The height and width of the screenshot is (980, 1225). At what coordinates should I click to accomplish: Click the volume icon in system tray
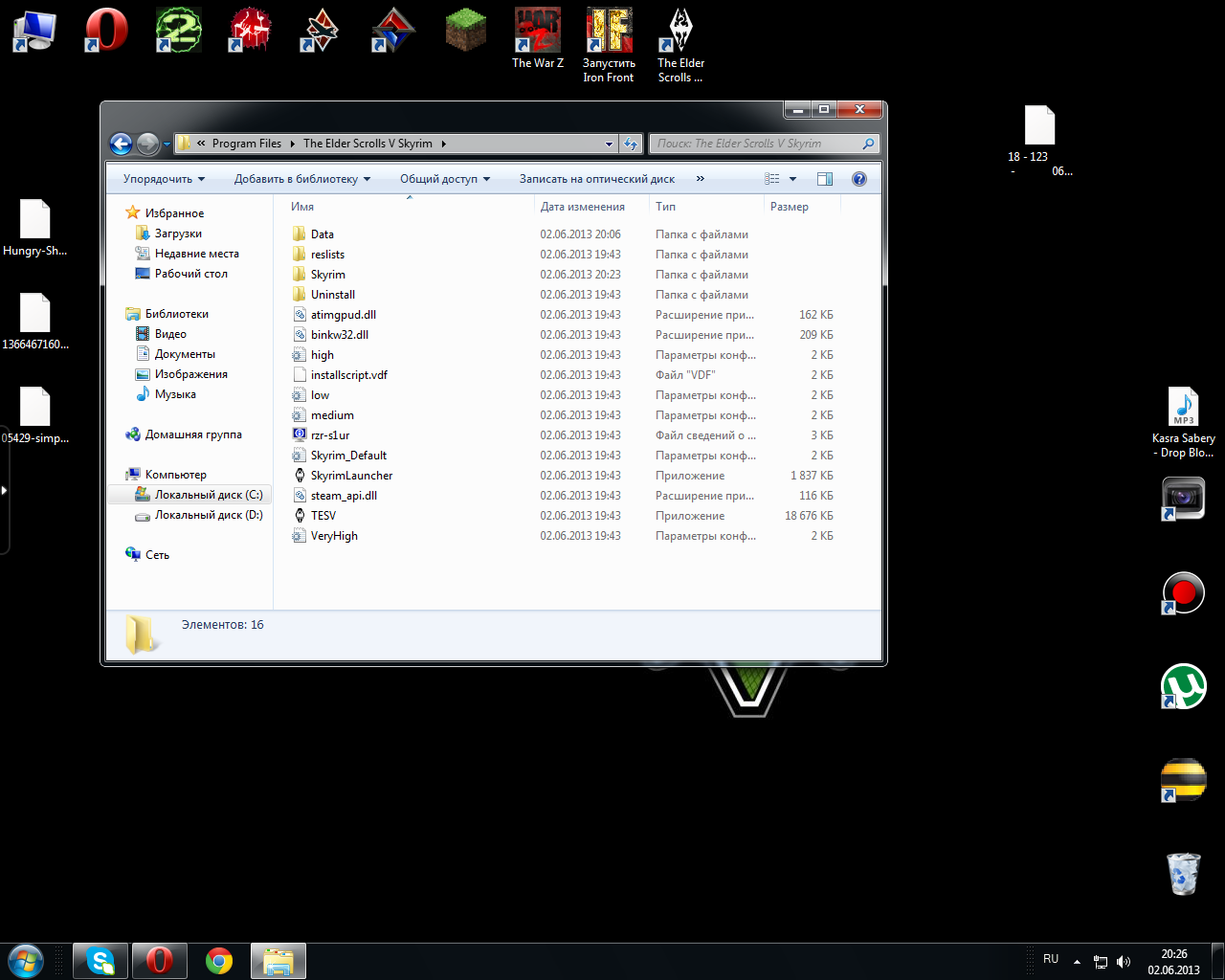(1124, 962)
